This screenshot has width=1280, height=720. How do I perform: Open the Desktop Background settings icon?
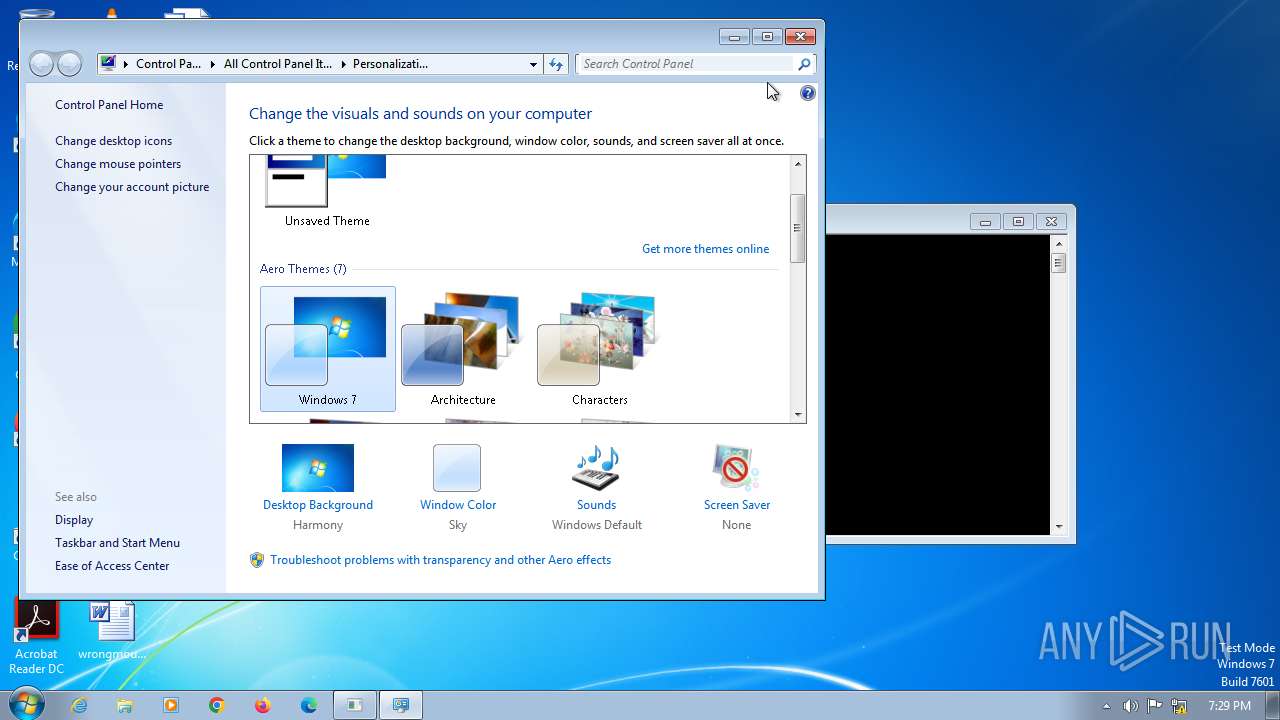[x=318, y=468]
